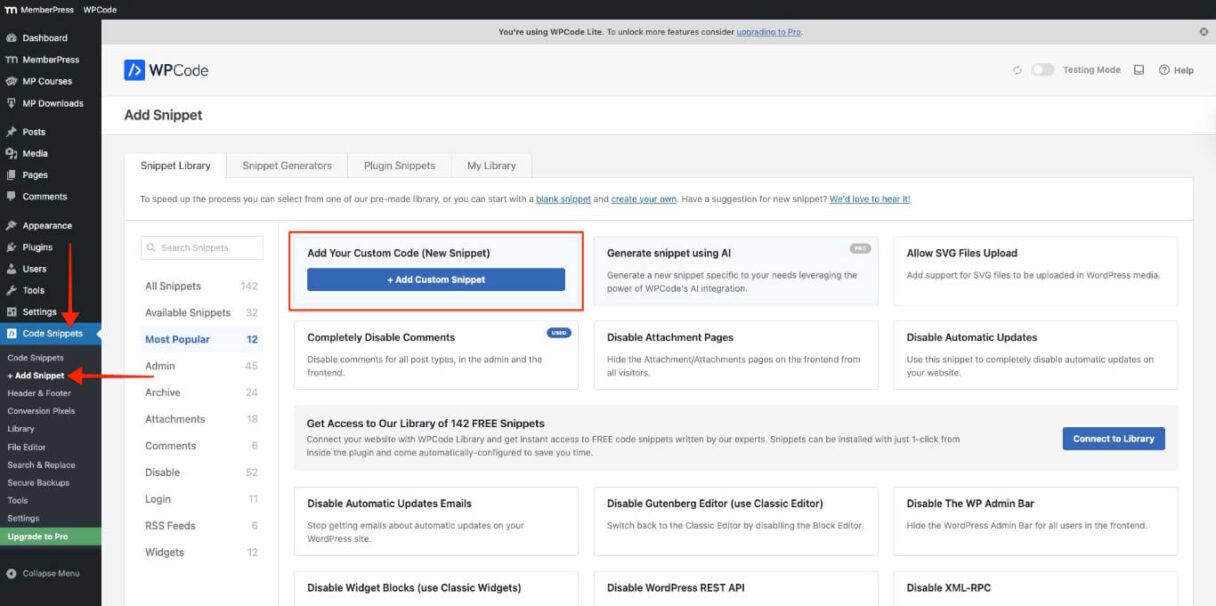Open the Help question mark icon
This screenshot has height=606, width=1216.
click(x=1164, y=70)
